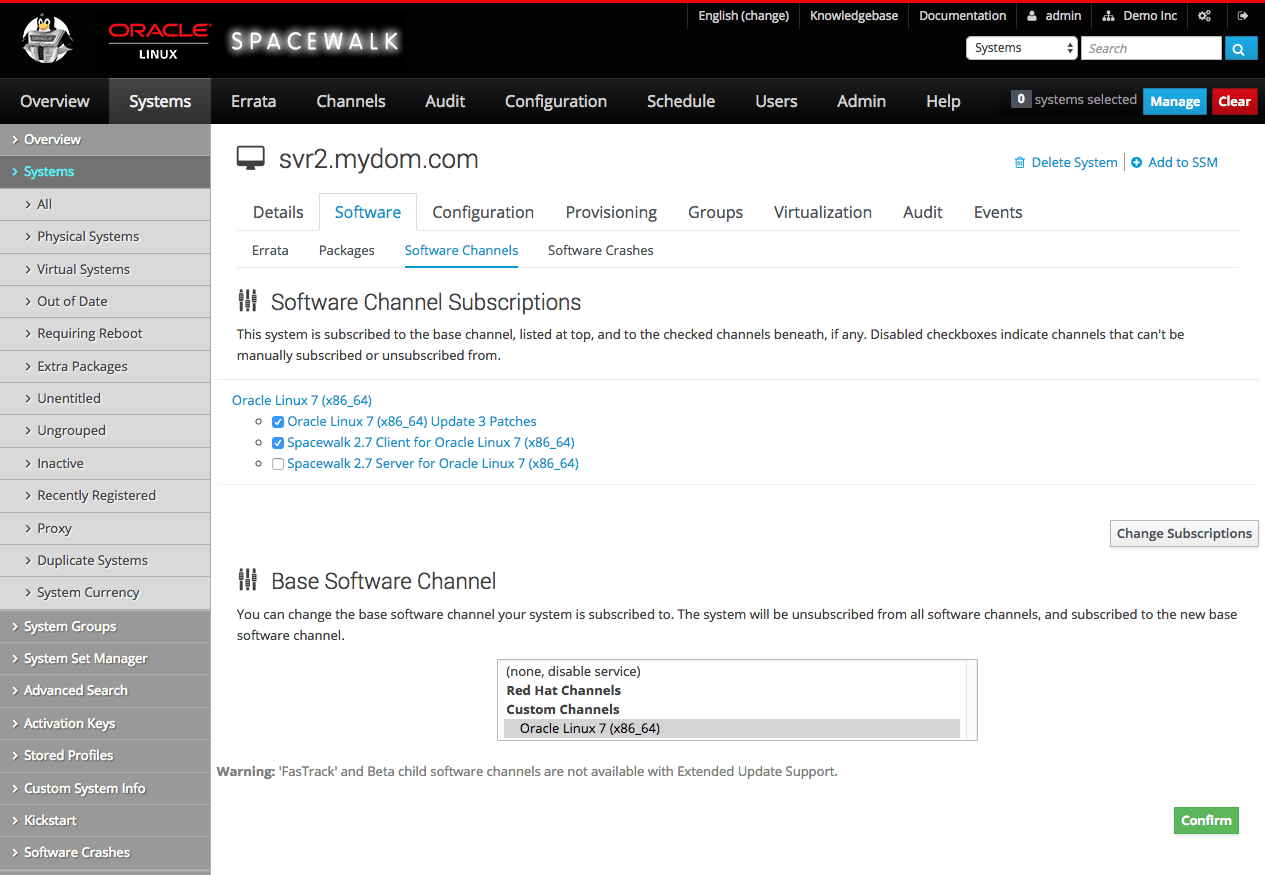This screenshot has width=1265, height=875.
Task: Click the Demo Inc organization icon
Action: [x=1109, y=16]
